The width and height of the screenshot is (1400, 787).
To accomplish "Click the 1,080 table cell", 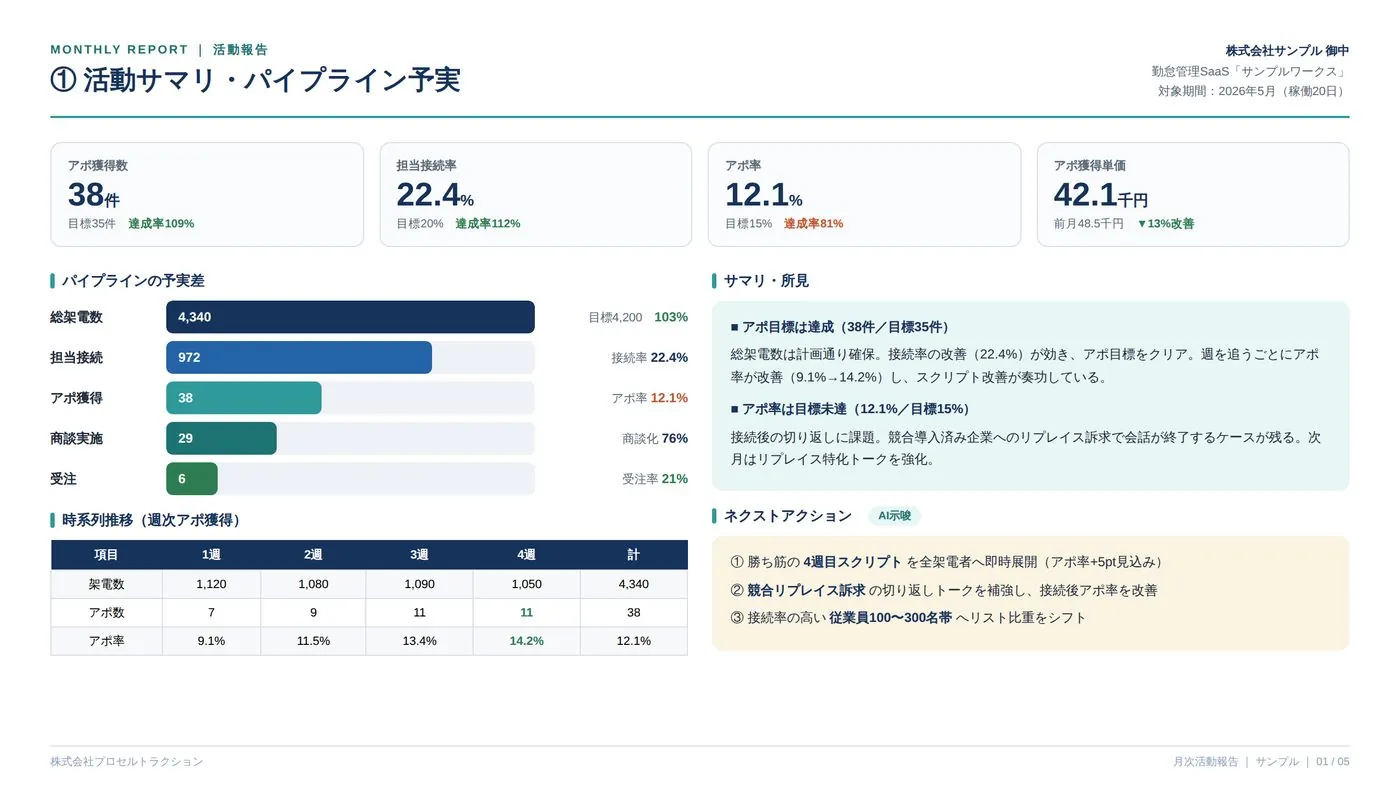I will click(x=313, y=584).
